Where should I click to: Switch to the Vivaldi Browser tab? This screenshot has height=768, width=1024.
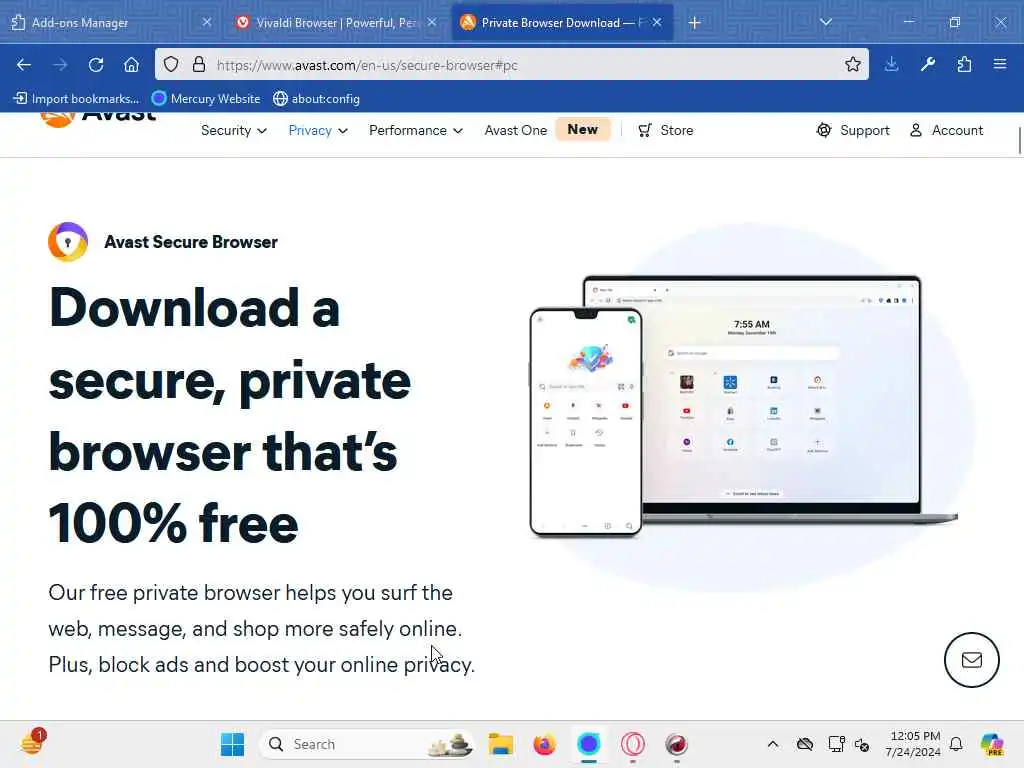(x=336, y=23)
